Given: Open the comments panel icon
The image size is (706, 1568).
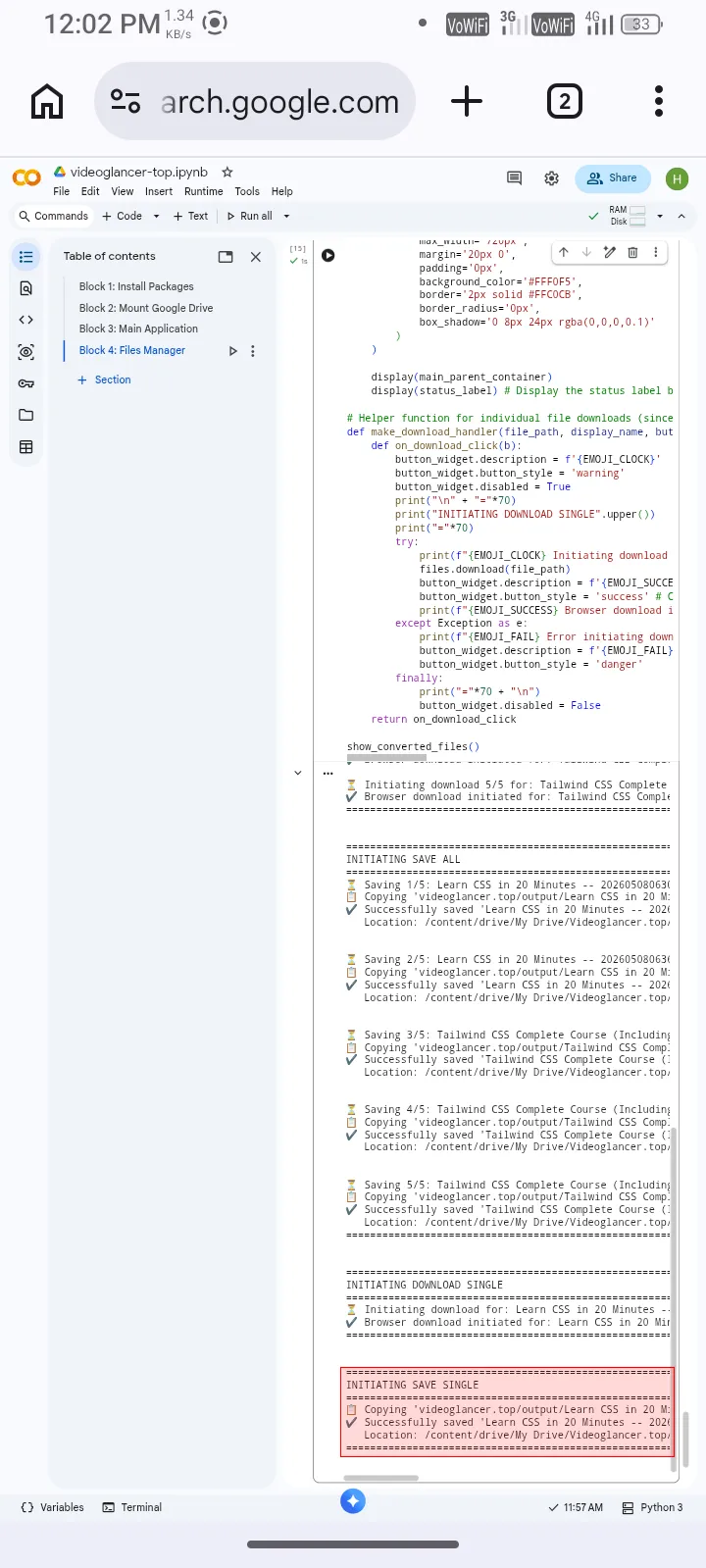Looking at the screenshot, I should coord(514,177).
